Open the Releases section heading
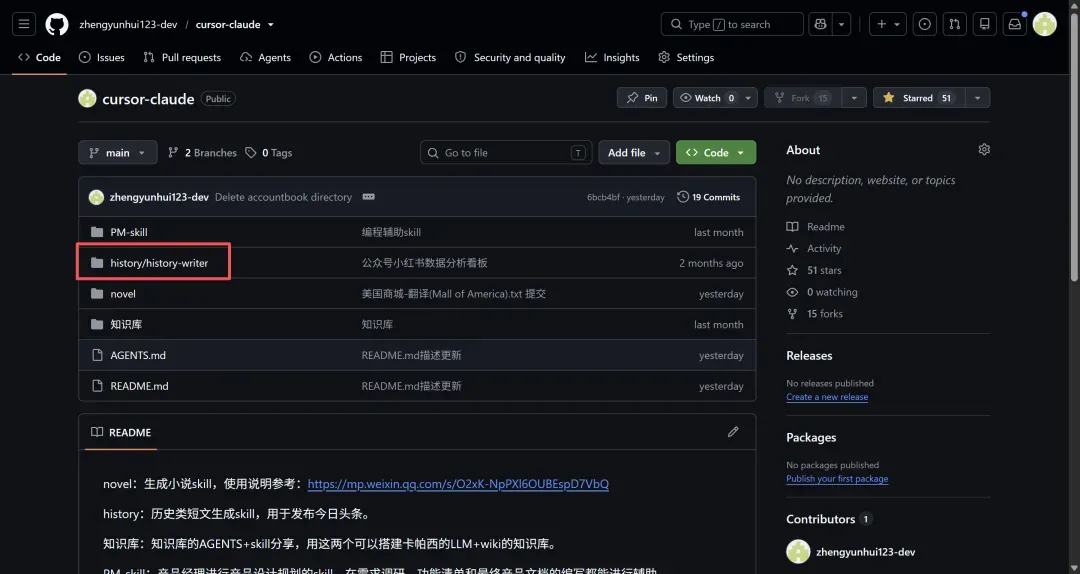This screenshot has height=574, width=1080. point(809,356)
